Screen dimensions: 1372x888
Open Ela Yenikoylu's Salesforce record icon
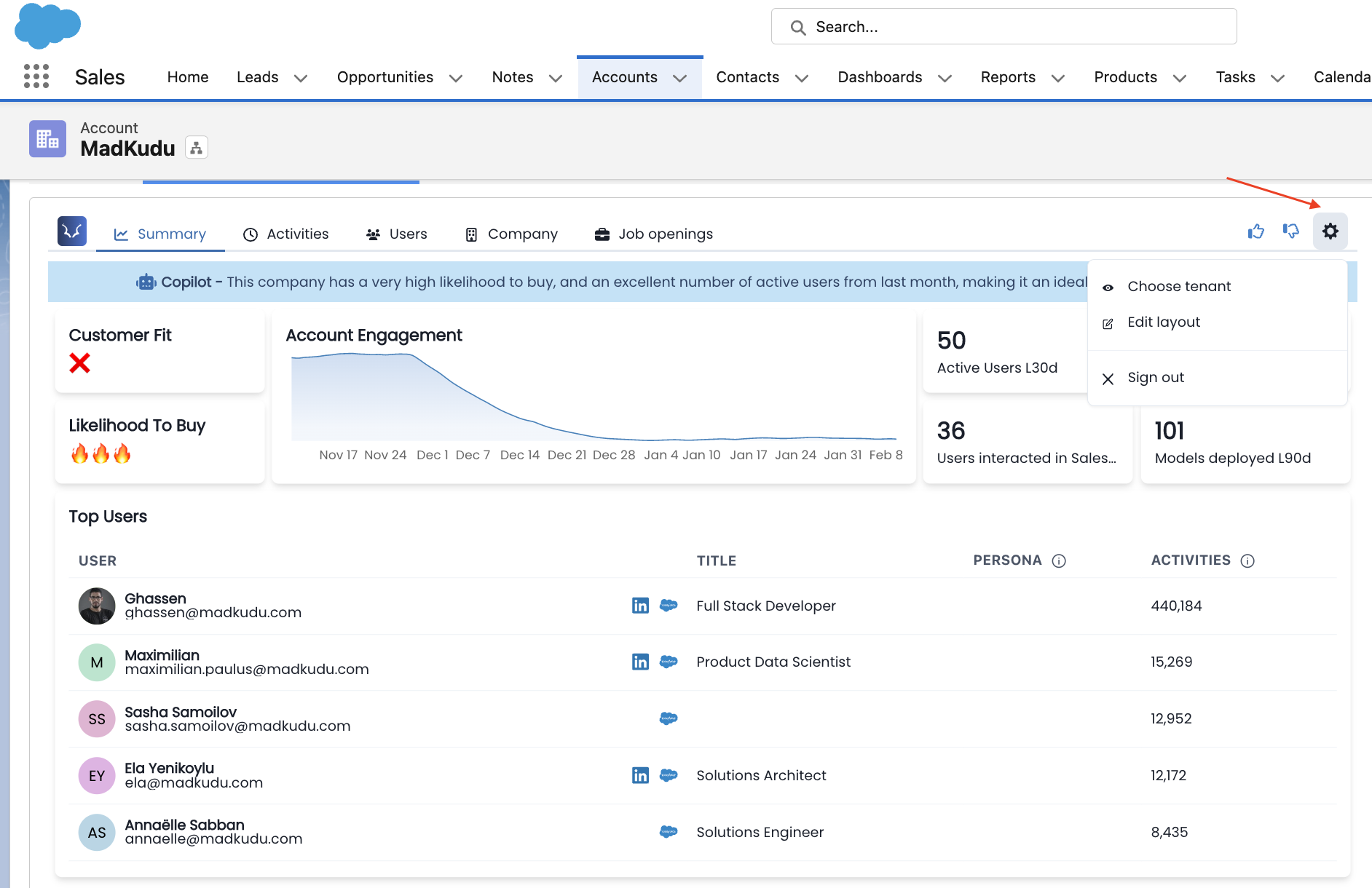(x=669, y=775)
